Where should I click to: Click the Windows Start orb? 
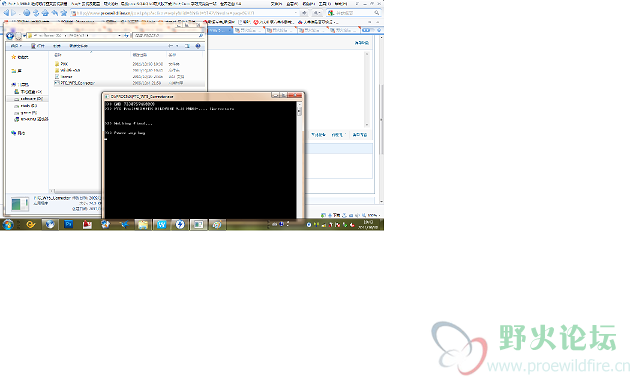tap(8, 224)
